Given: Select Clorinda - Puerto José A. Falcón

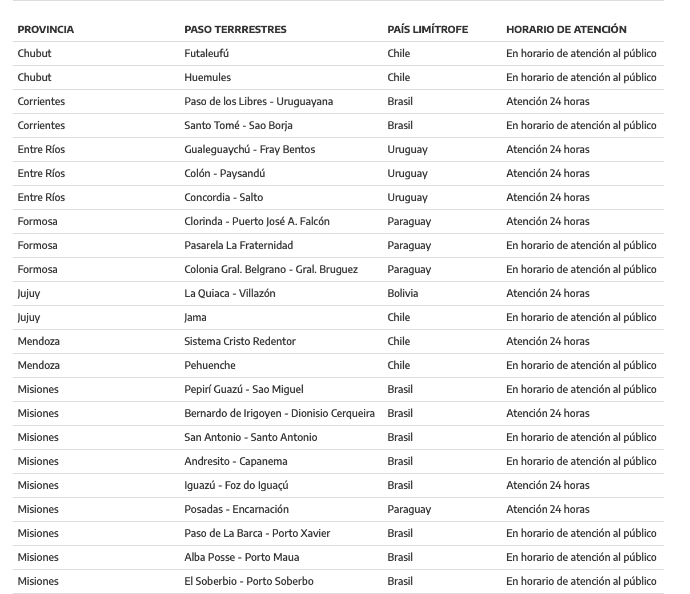Looking at the screenshot, I should pyautogui.click(x=257, y=221).
